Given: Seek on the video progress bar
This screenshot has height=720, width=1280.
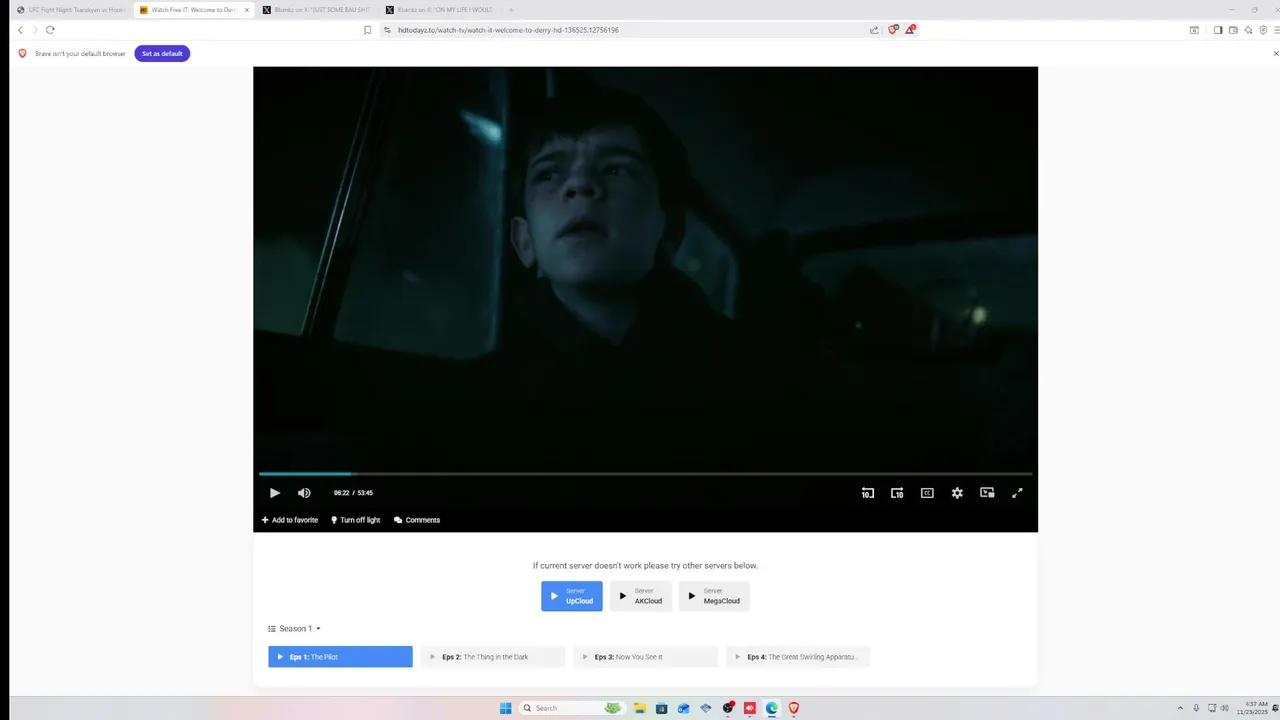Looking at the screenshot, I should 645,474.
